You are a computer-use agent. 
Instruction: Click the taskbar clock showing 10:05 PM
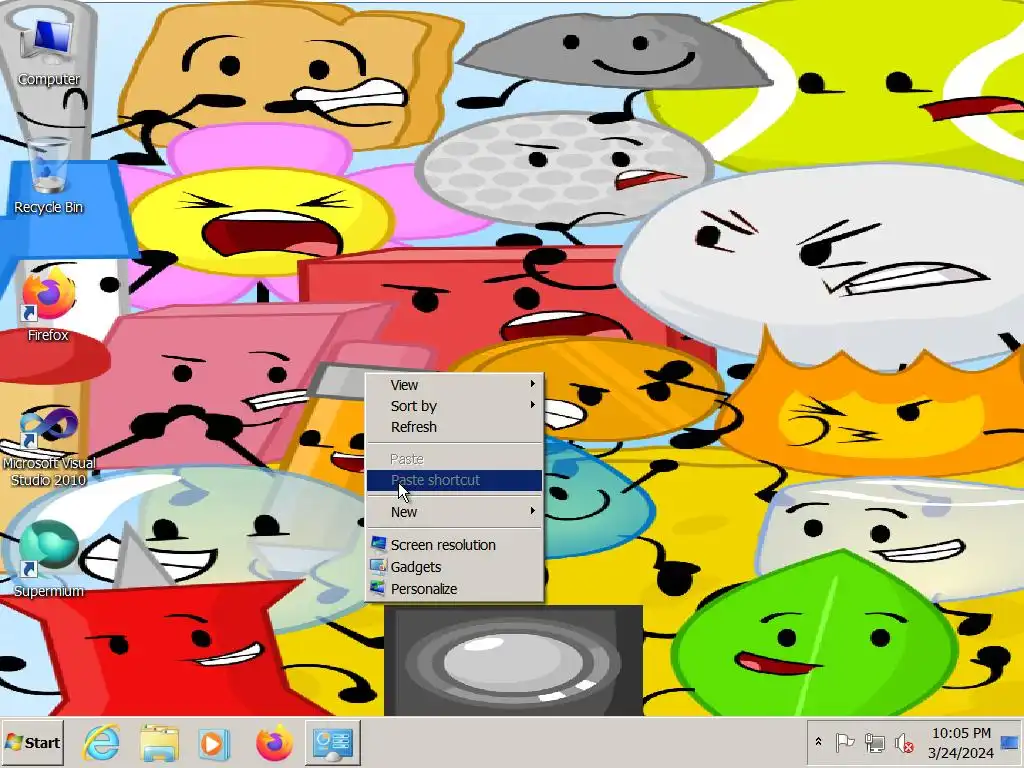coord(961,743)
